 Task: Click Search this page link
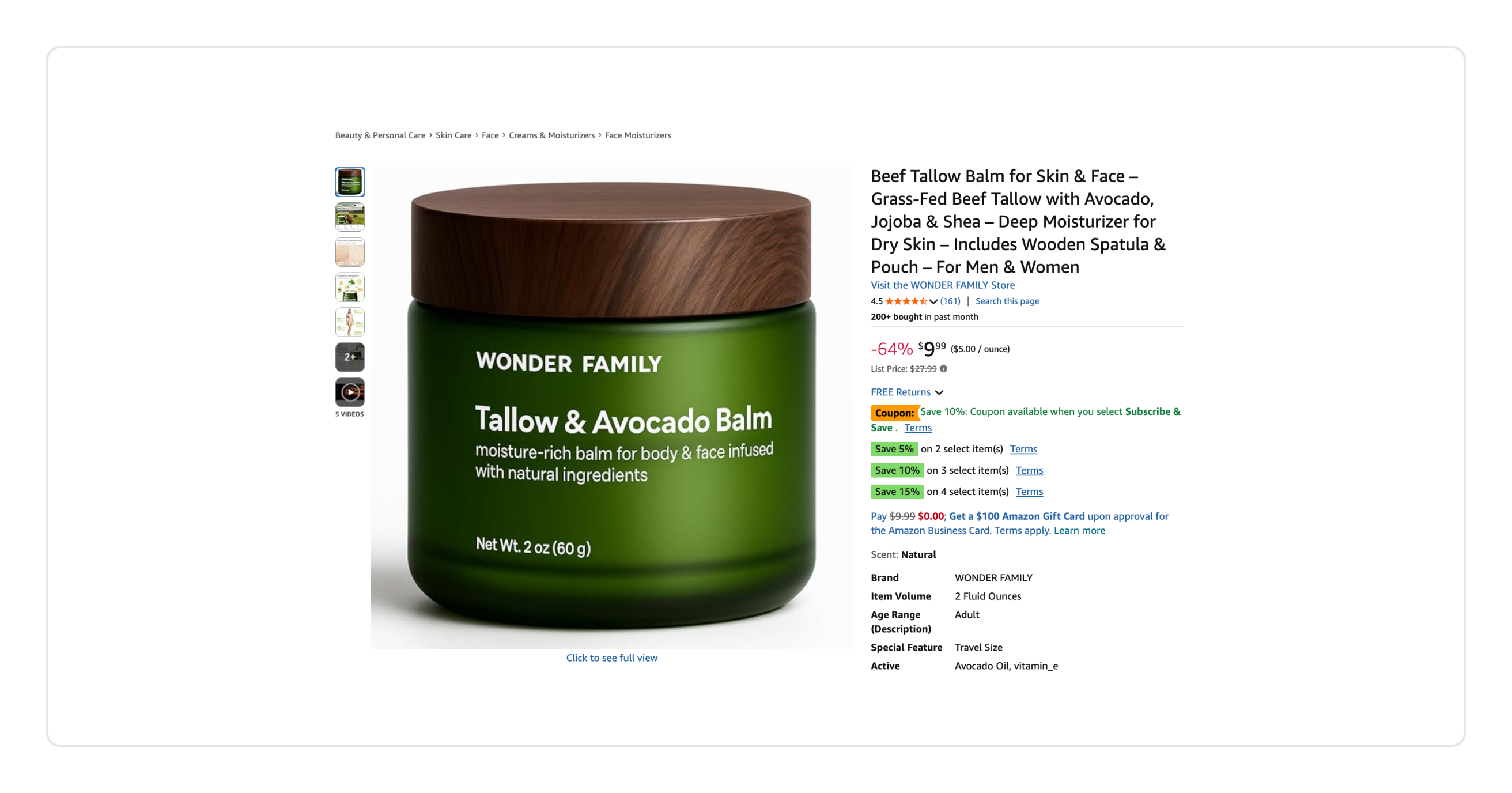click(x=1007, y=301)
